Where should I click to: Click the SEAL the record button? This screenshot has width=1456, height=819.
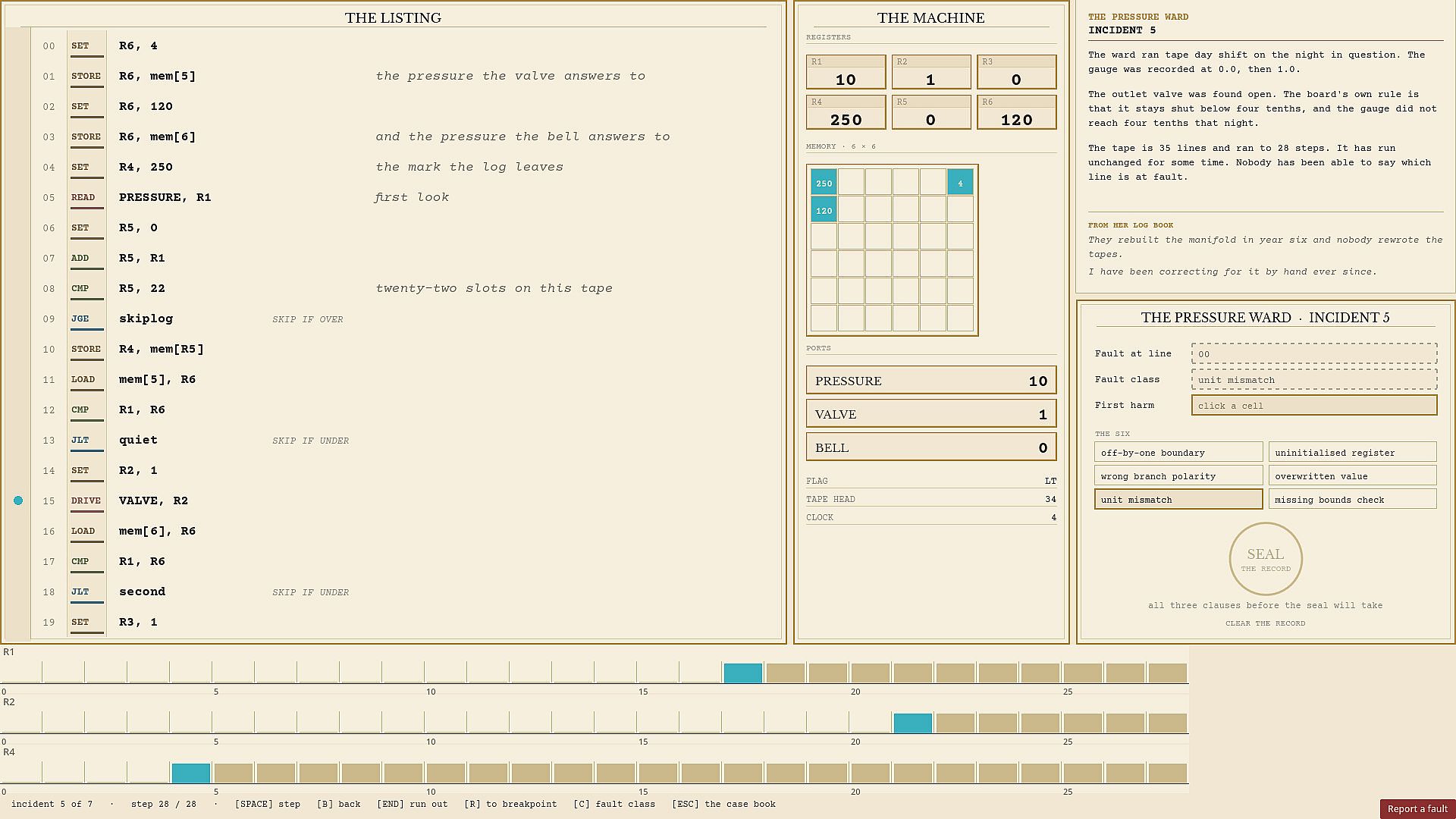1266,559
